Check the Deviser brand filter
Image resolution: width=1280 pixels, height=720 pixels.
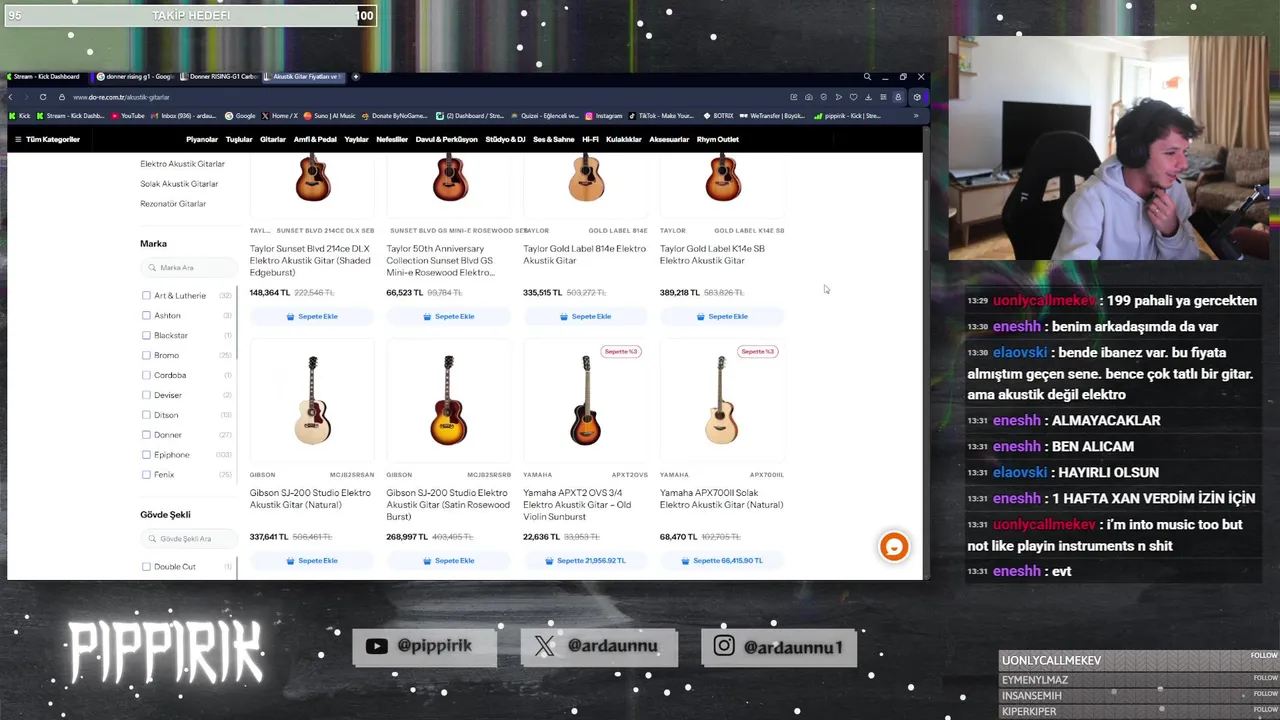146,395
